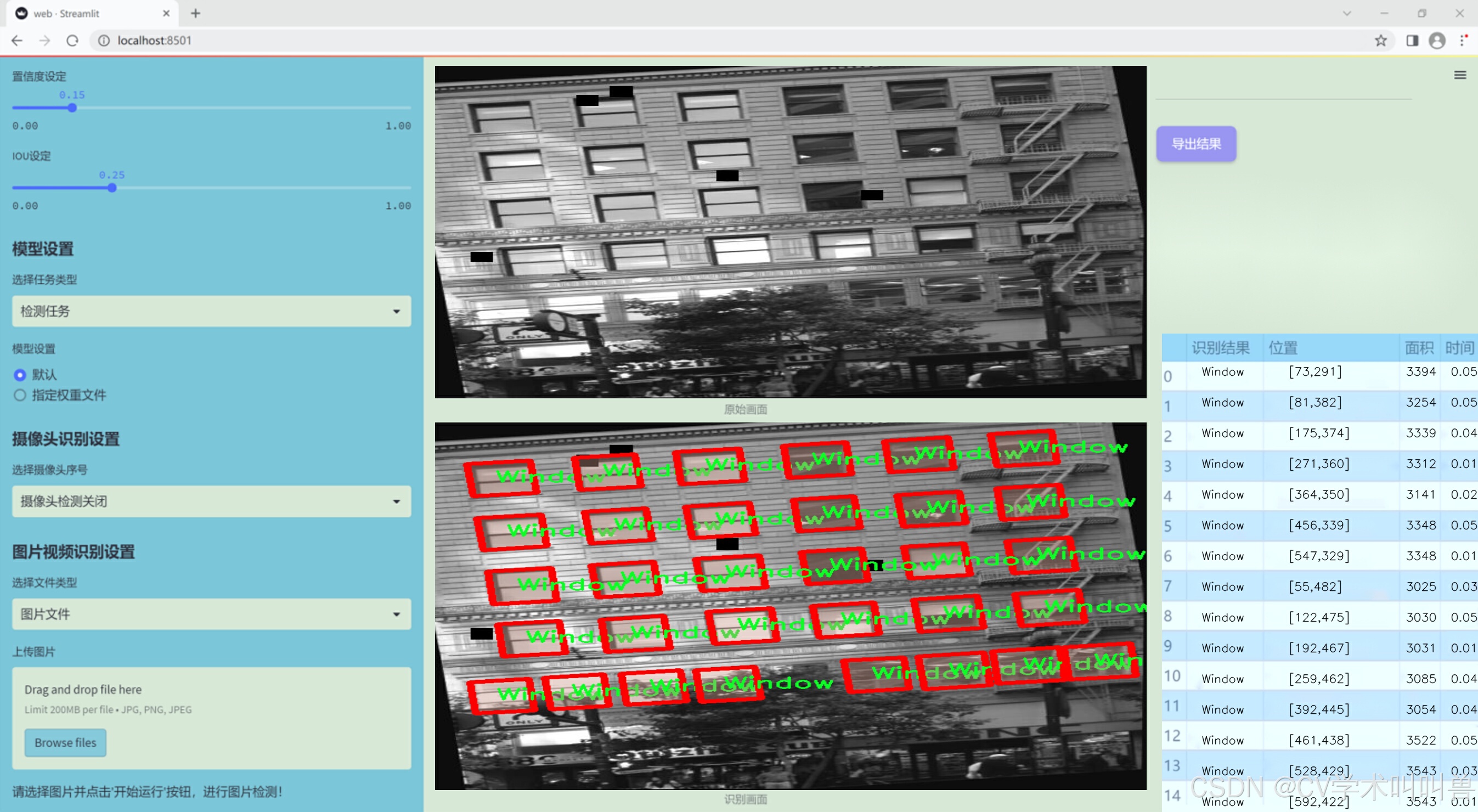Image resolution: width=1478 pixels, height=812 pixels.
Task: Open the browser profile avatar
Action: [1437, 41]
